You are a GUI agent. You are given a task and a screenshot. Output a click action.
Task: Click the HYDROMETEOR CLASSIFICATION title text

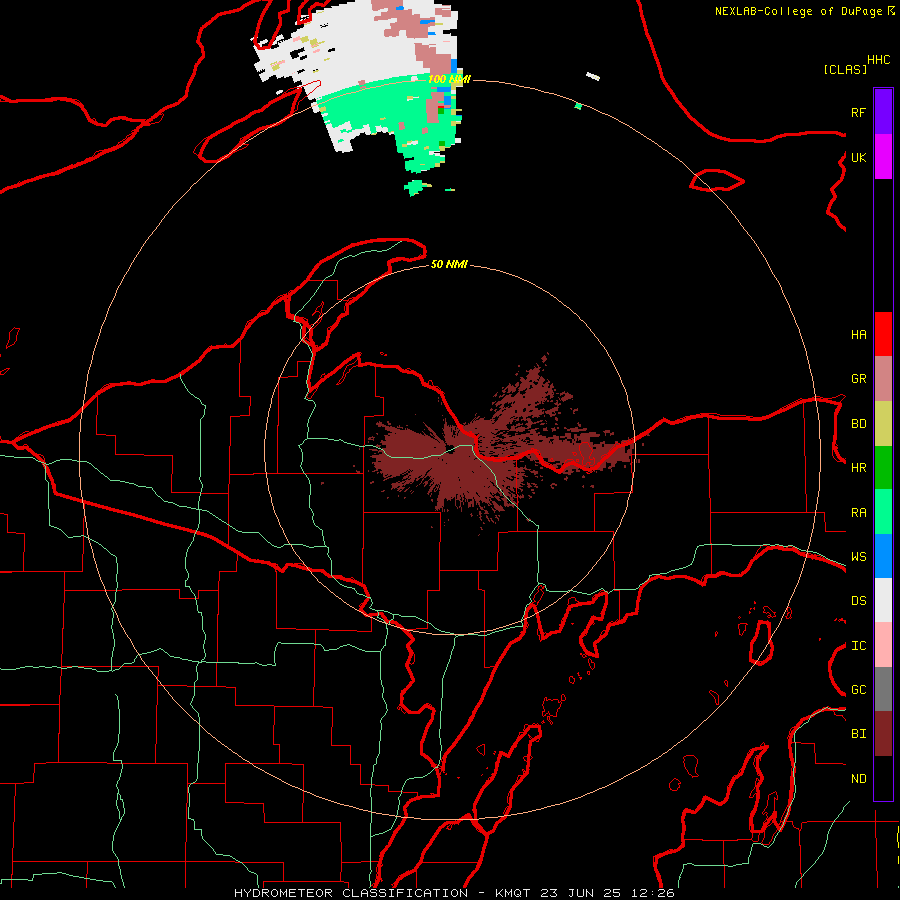351,893
